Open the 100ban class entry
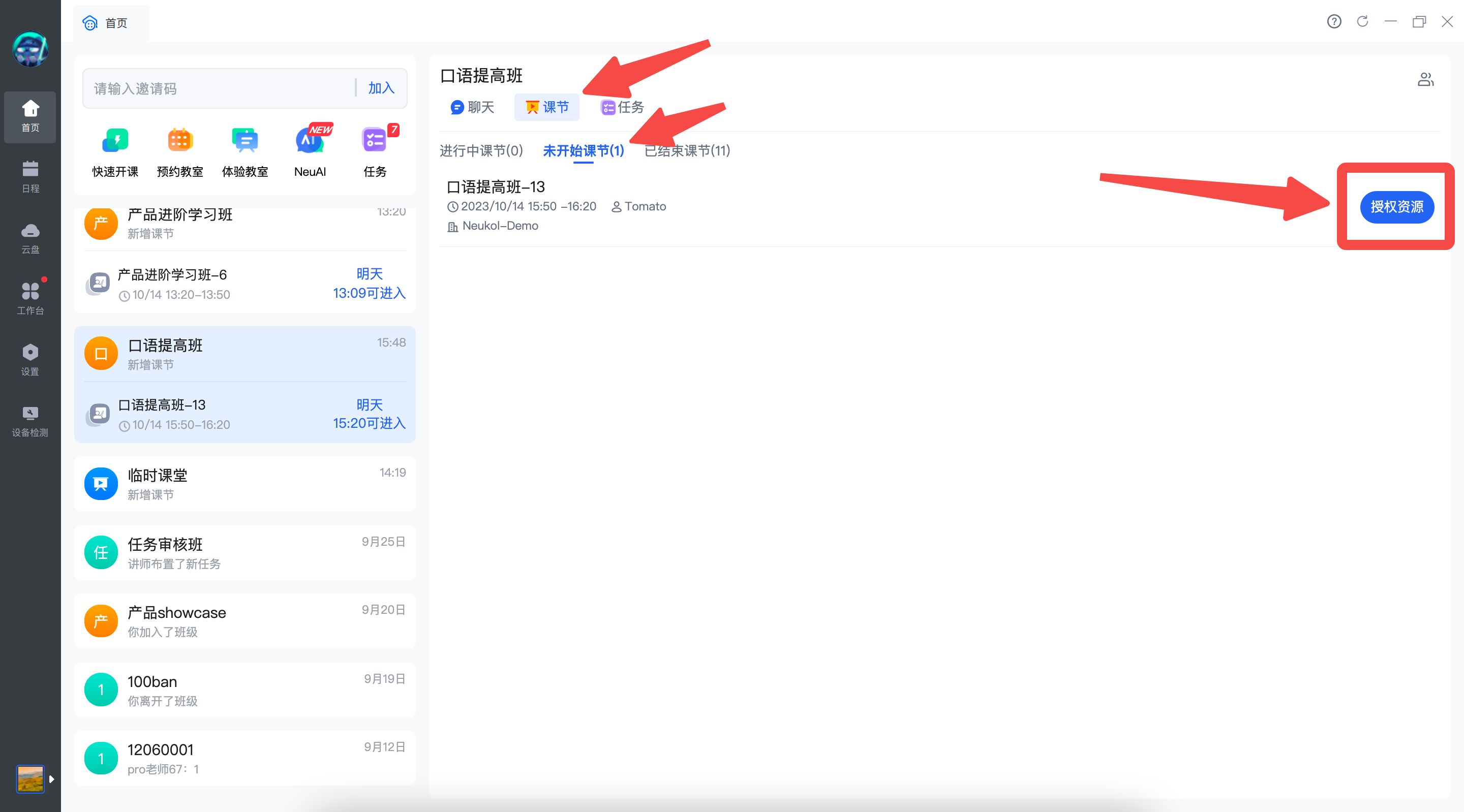The image size is (1464, 812). [245, 689]
